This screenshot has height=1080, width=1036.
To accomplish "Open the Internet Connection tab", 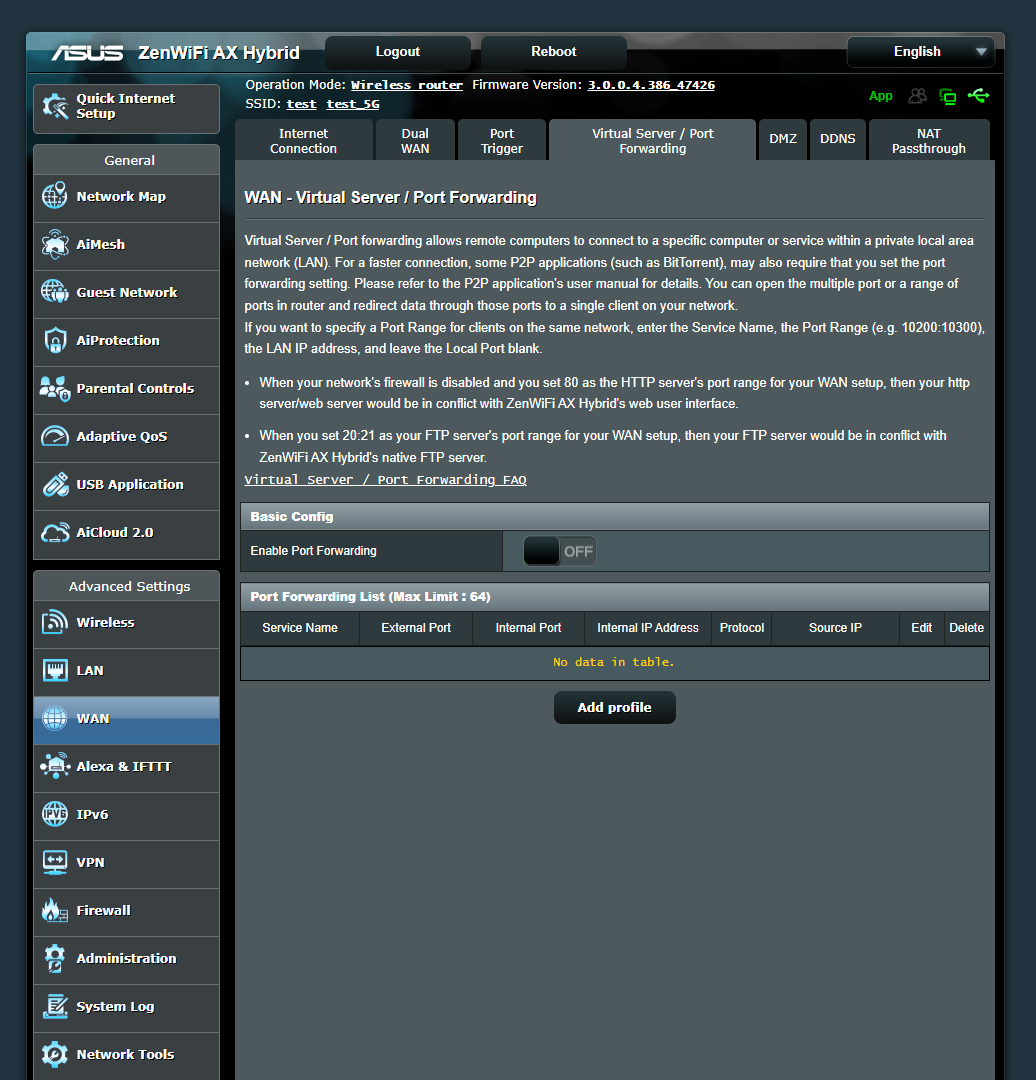I will (303, 139).
